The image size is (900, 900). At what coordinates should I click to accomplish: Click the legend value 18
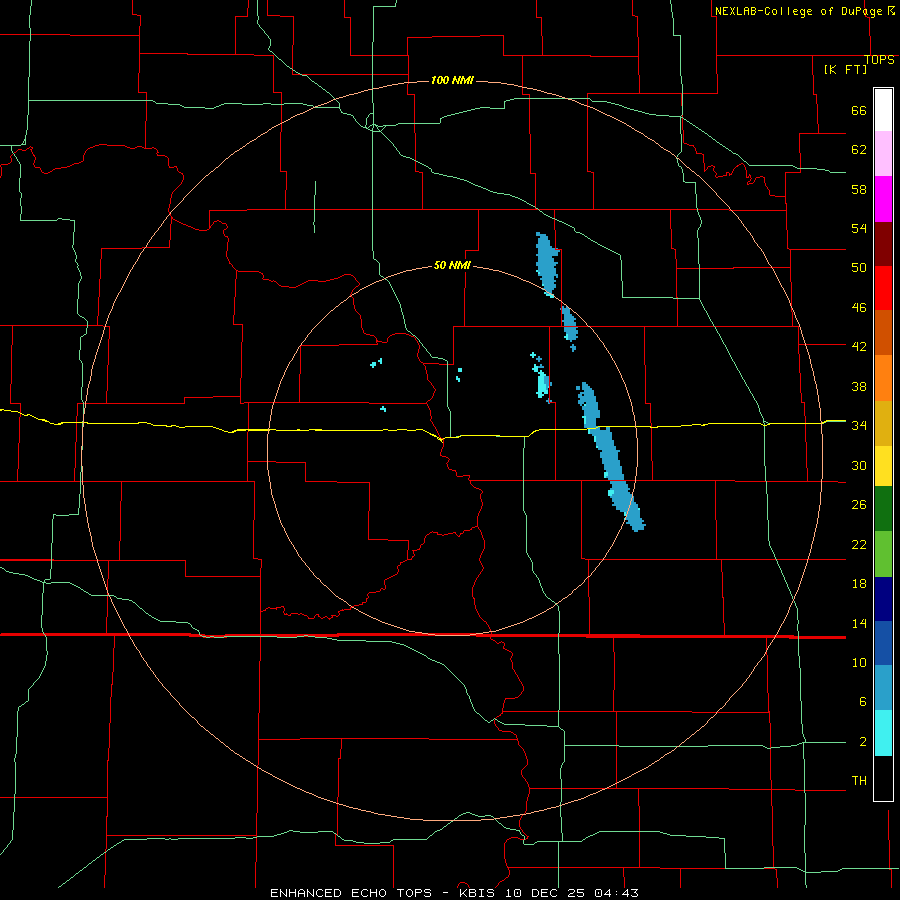859,584
